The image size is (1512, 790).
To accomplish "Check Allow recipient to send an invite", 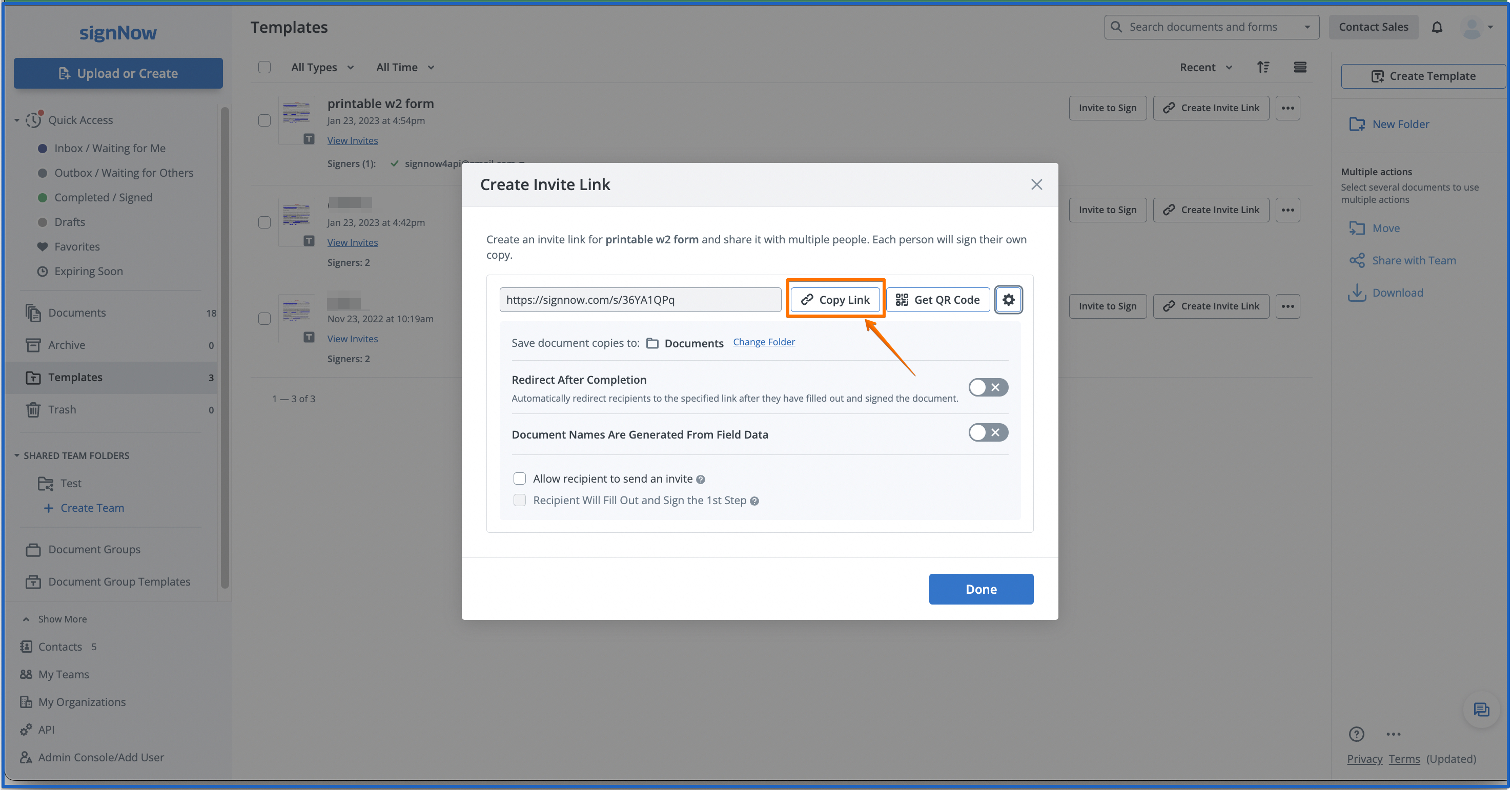I will [519, 479].
